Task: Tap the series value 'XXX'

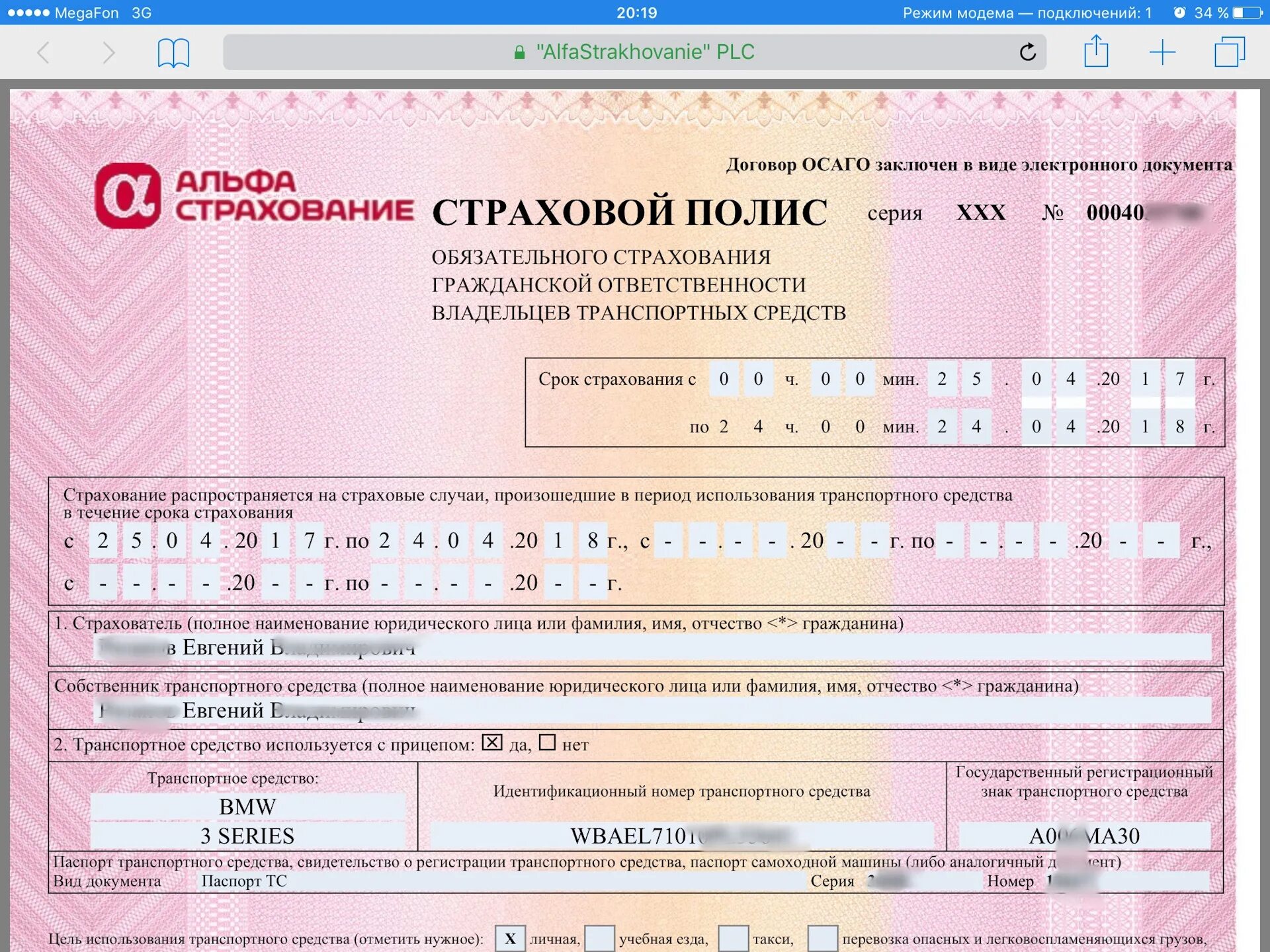Action: coord(981,213)
